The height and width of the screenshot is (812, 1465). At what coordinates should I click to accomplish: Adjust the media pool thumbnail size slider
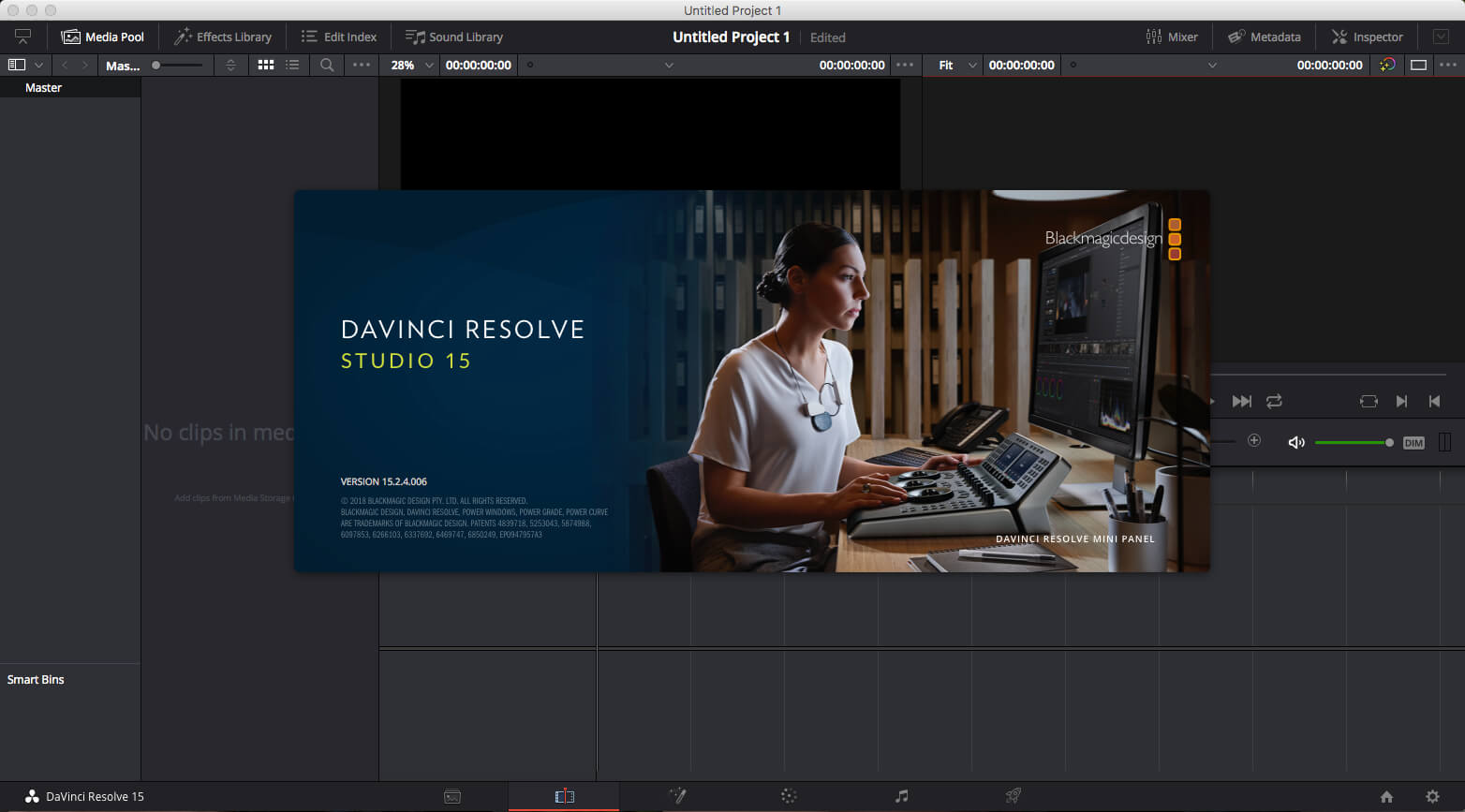178,66
